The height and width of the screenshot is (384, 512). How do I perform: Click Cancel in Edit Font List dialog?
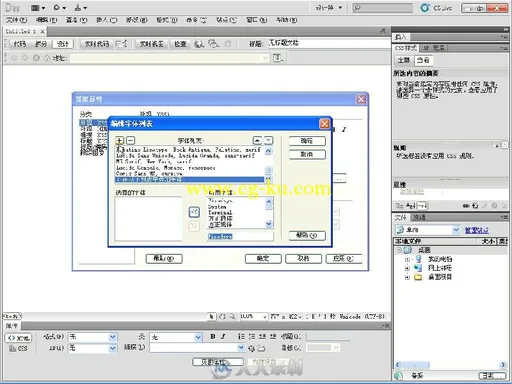pos(307,154)
